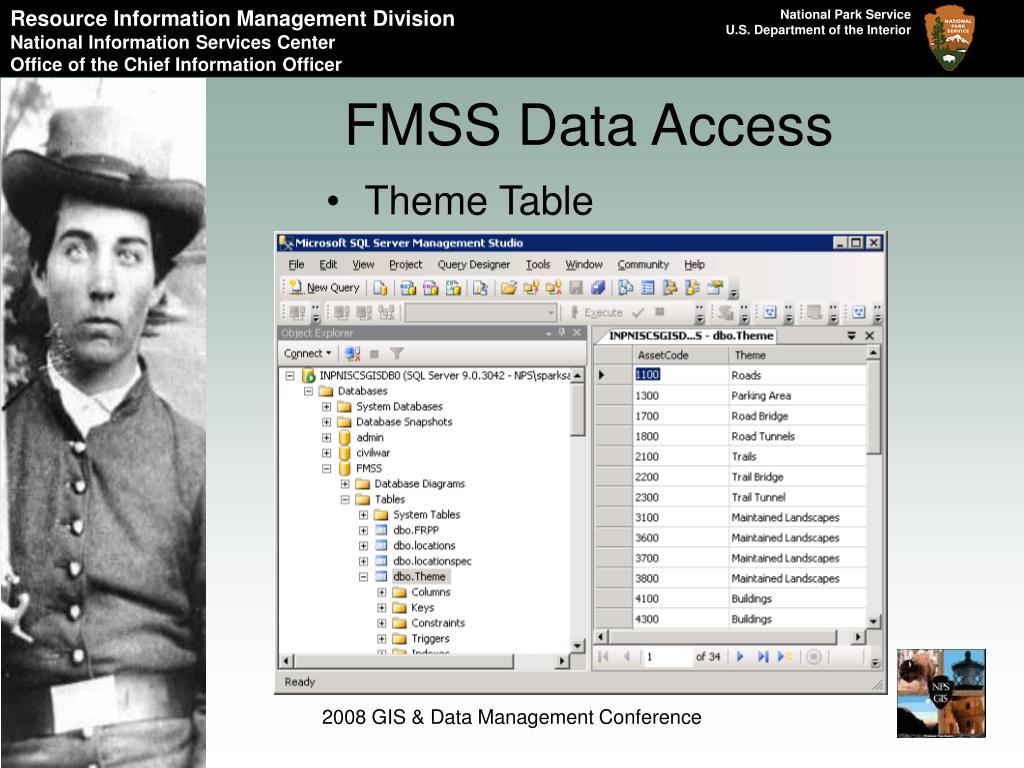Open the Tools menu
The image size is (1024, 768).
click(537, 264)
